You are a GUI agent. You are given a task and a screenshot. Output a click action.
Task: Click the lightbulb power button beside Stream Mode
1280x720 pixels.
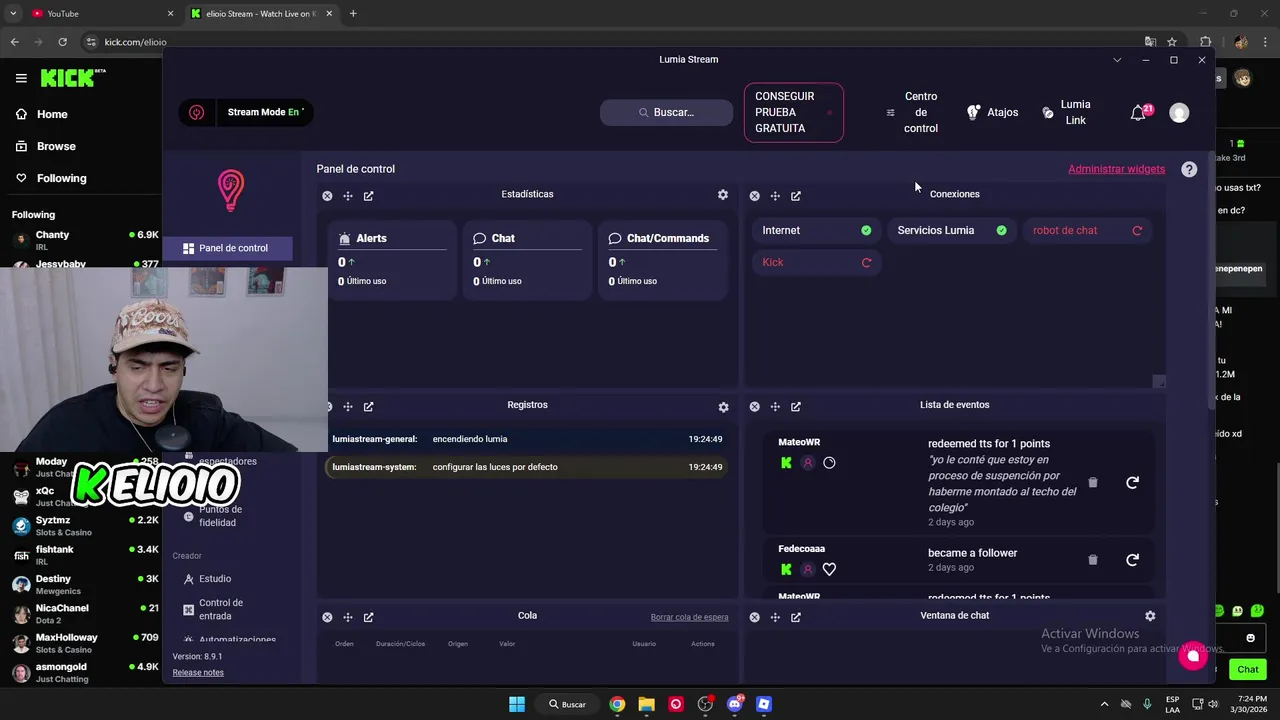[x=197, y=113]
